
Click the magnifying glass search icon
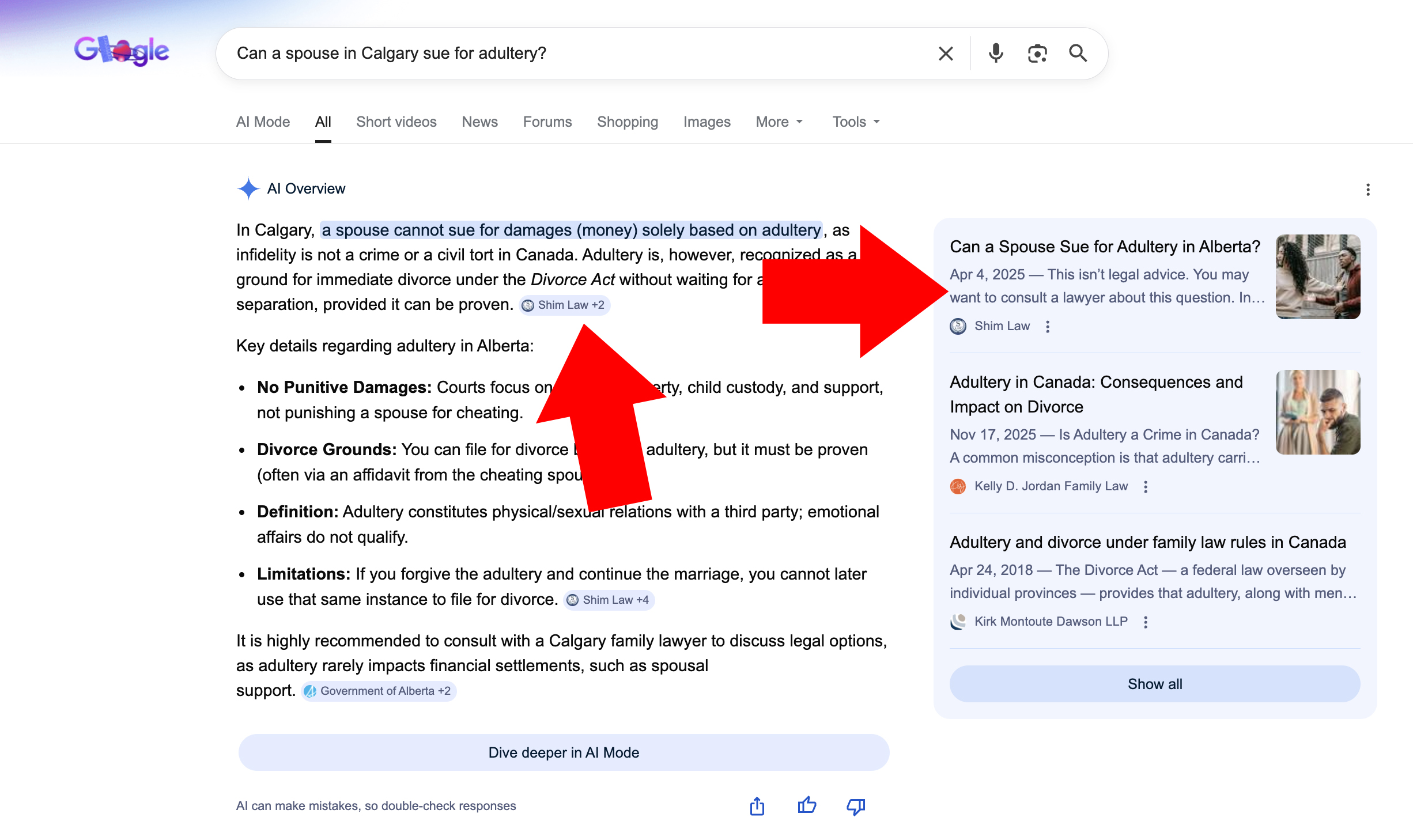(1078, 54)
